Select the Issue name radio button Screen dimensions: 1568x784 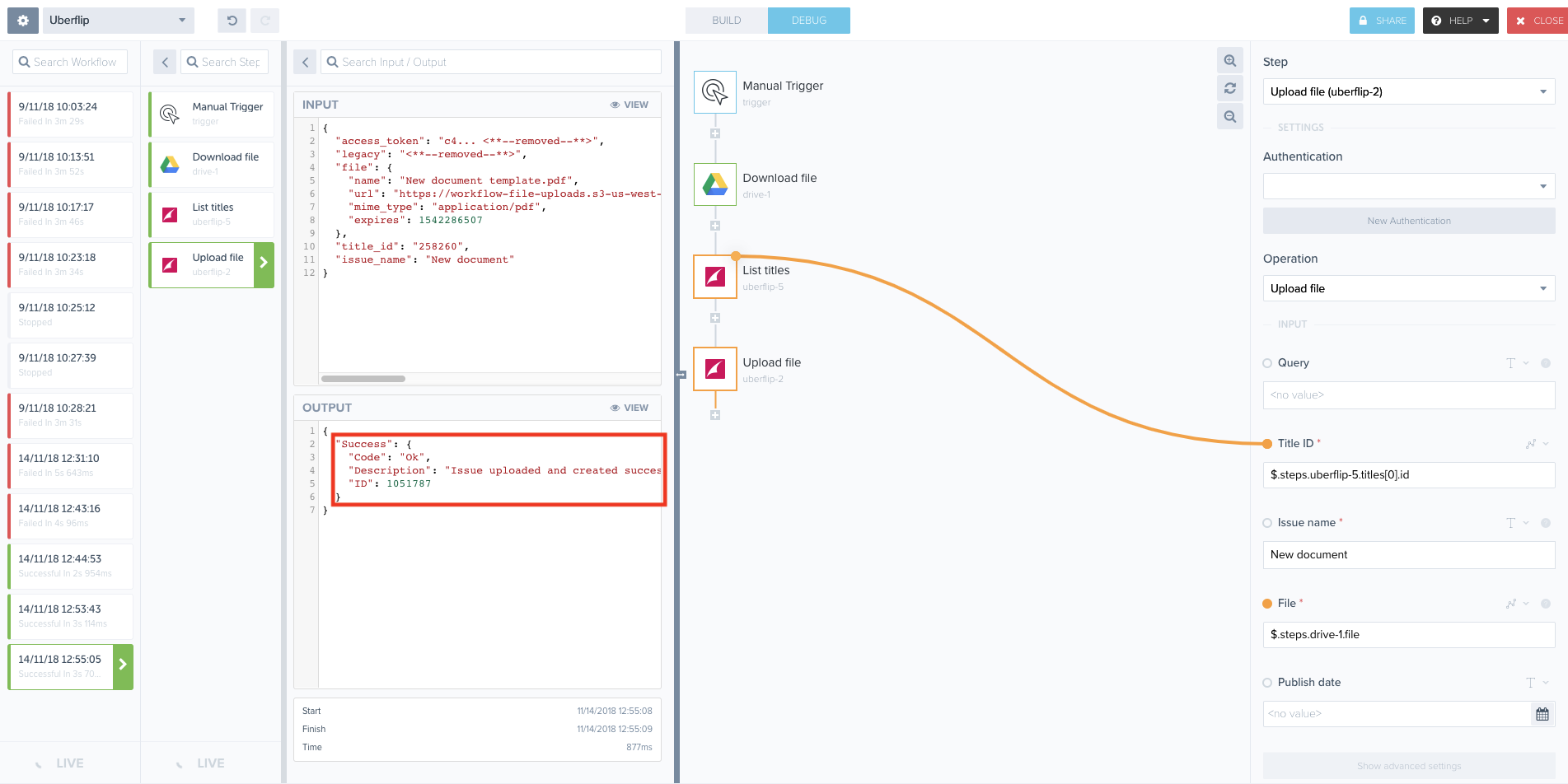1266,522
